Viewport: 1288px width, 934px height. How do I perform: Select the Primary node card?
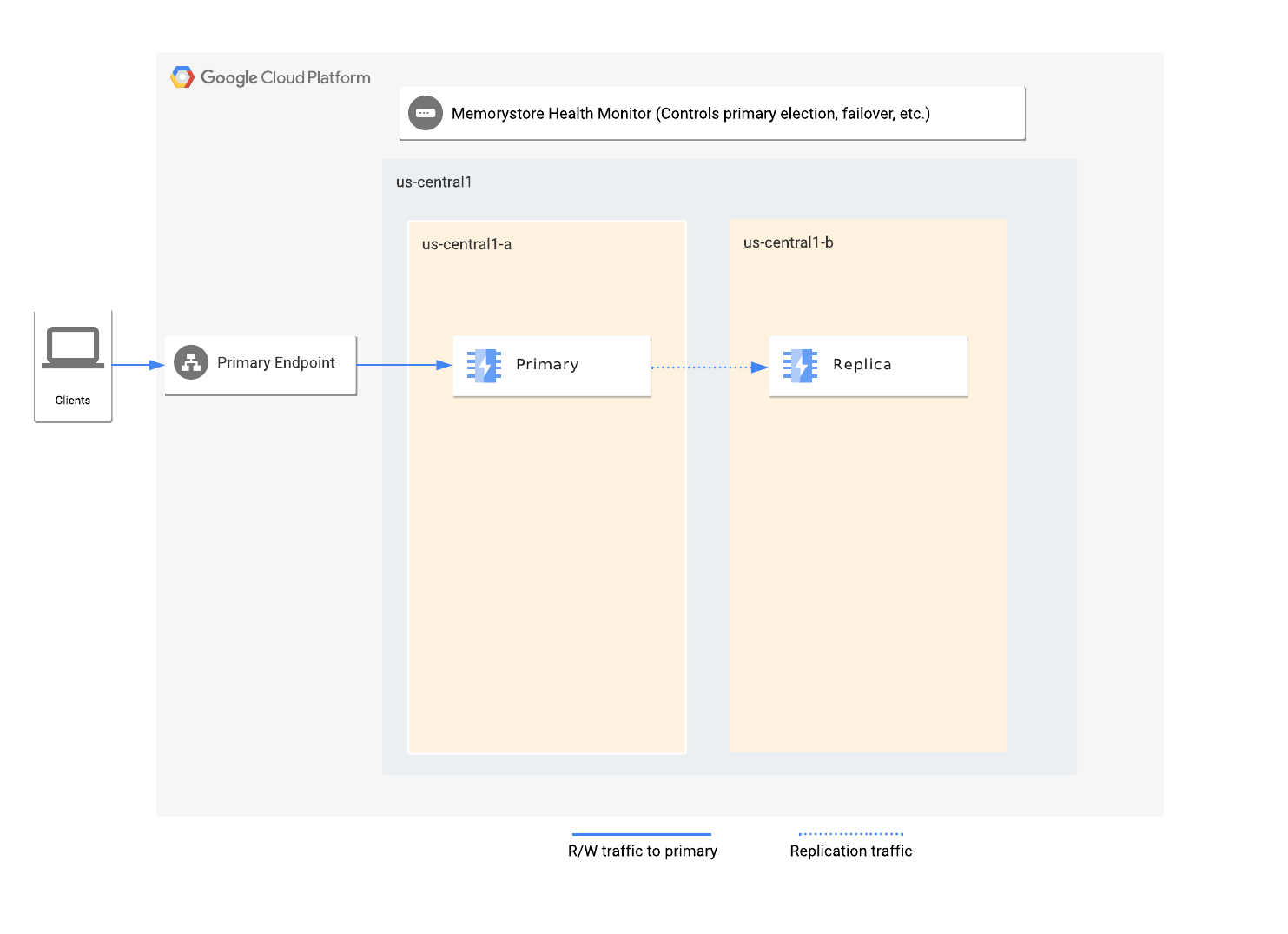click(x=551, y=366)
